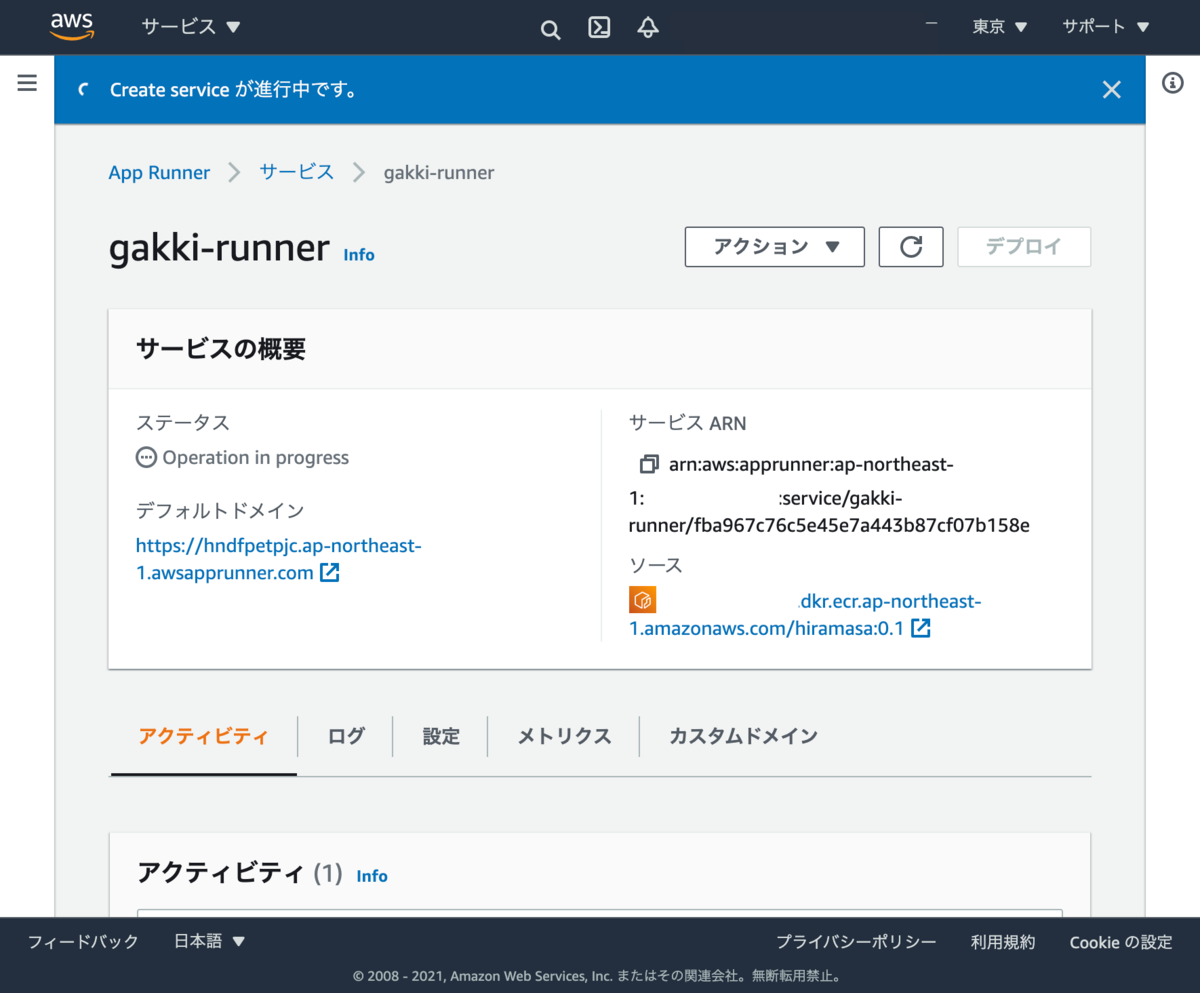
Task: Open the awsapprunner.com default domain link
Action: [279, 560]
